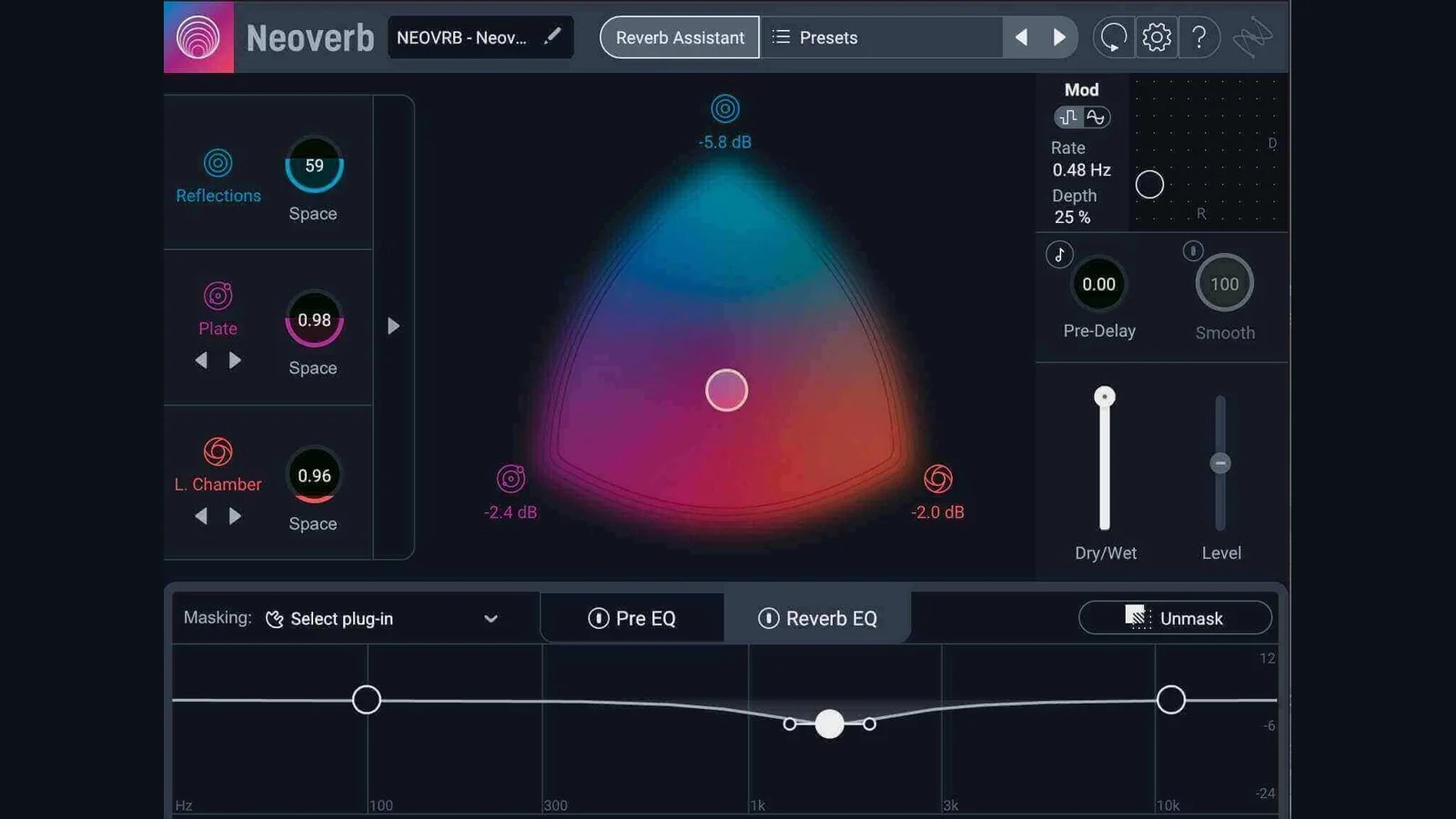
Task: Click the Reflections Space knob showing 59
Action: click(314, 165)
